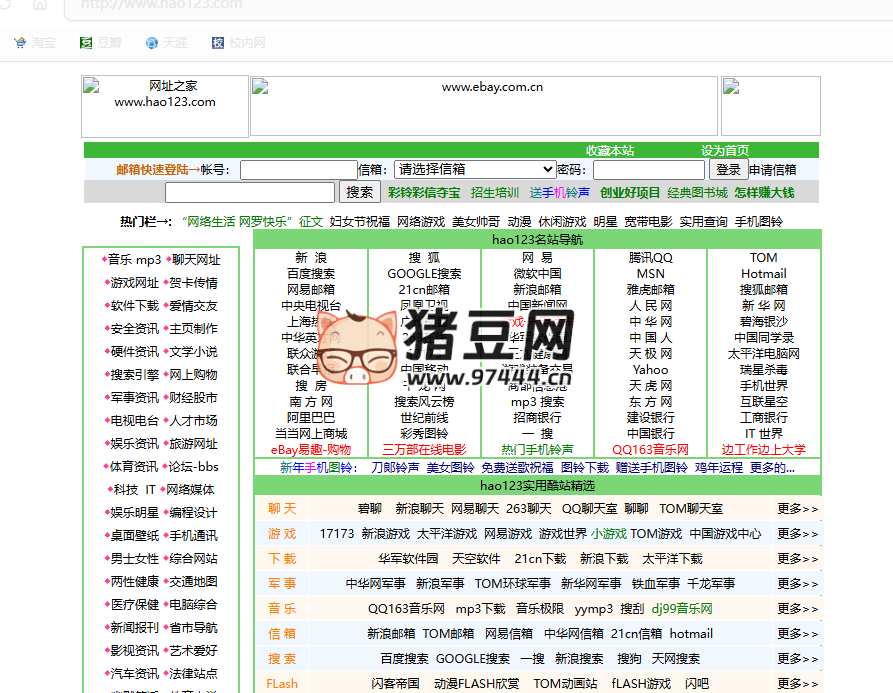Open the Xiaonei bookmark icon

pos(218,43)
